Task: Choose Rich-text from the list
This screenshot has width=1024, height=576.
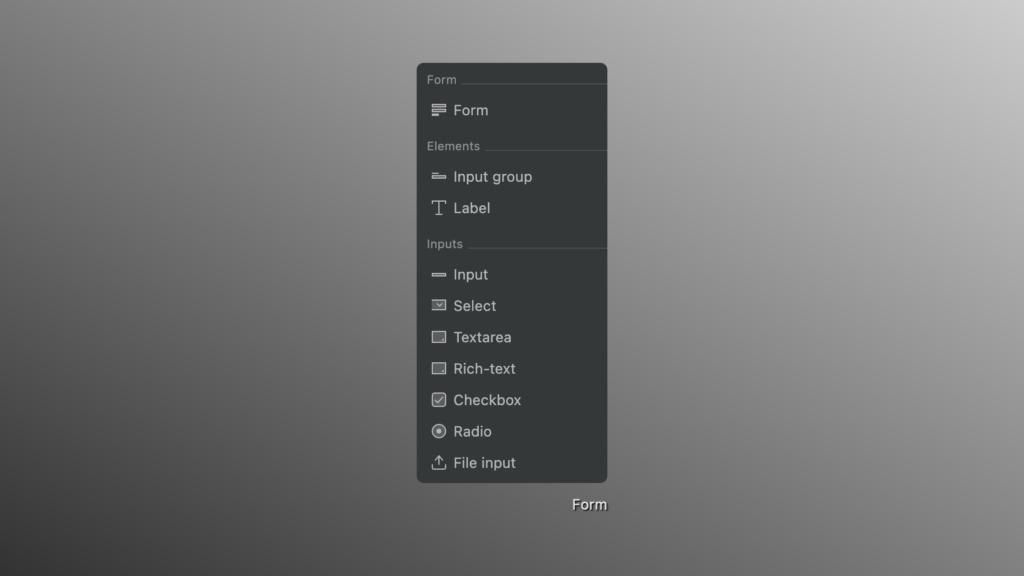Action: (x=512, y=368)
